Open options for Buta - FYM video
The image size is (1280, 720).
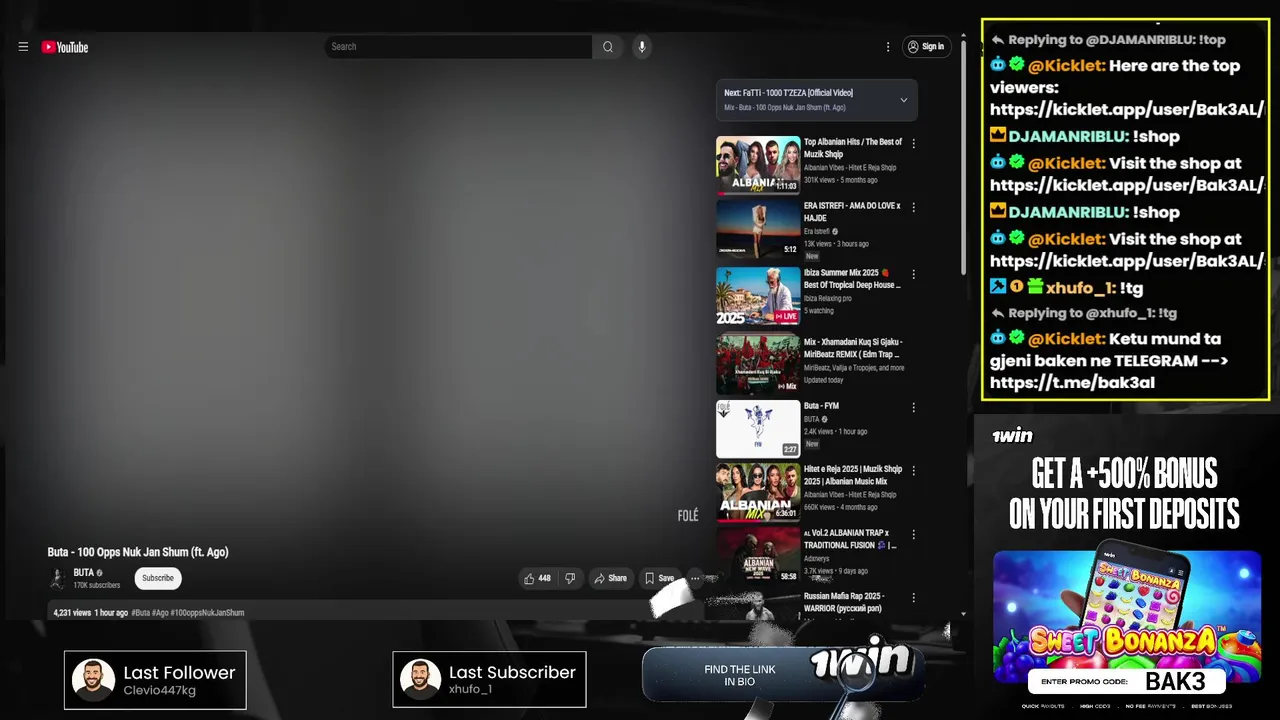913,408
